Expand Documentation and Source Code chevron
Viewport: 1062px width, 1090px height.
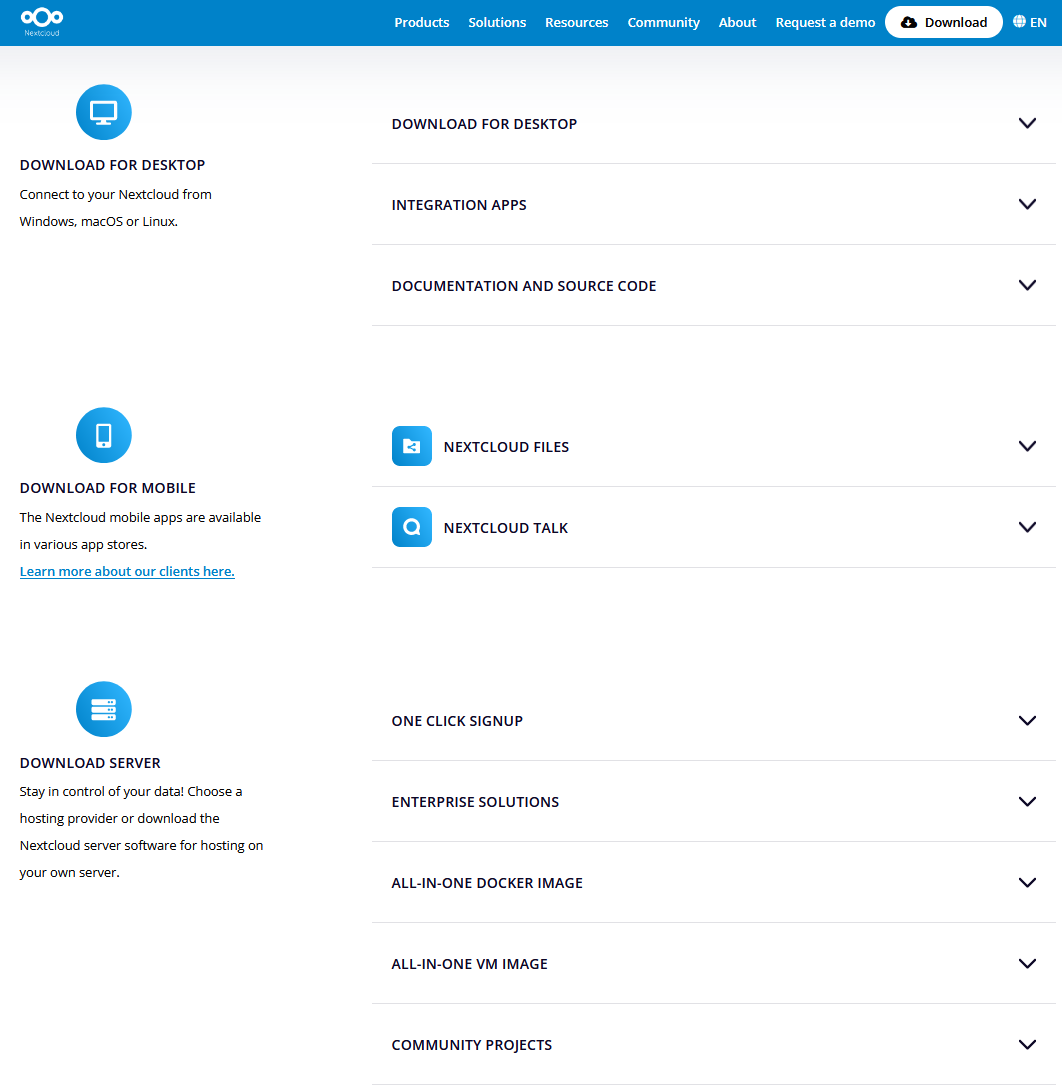tap(1027, 285)
